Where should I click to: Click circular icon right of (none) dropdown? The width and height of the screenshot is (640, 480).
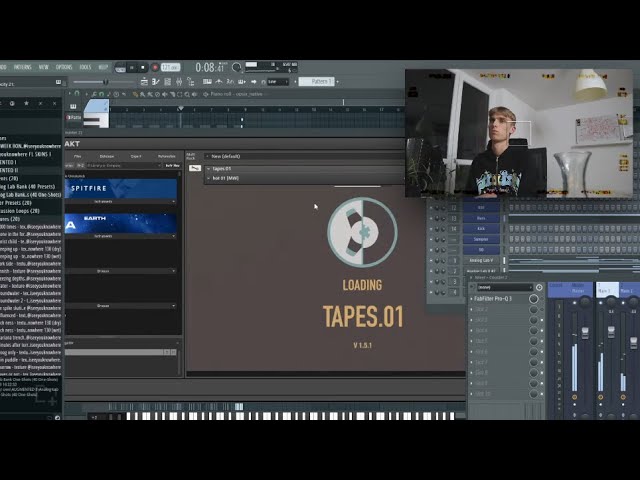point(539,287)
